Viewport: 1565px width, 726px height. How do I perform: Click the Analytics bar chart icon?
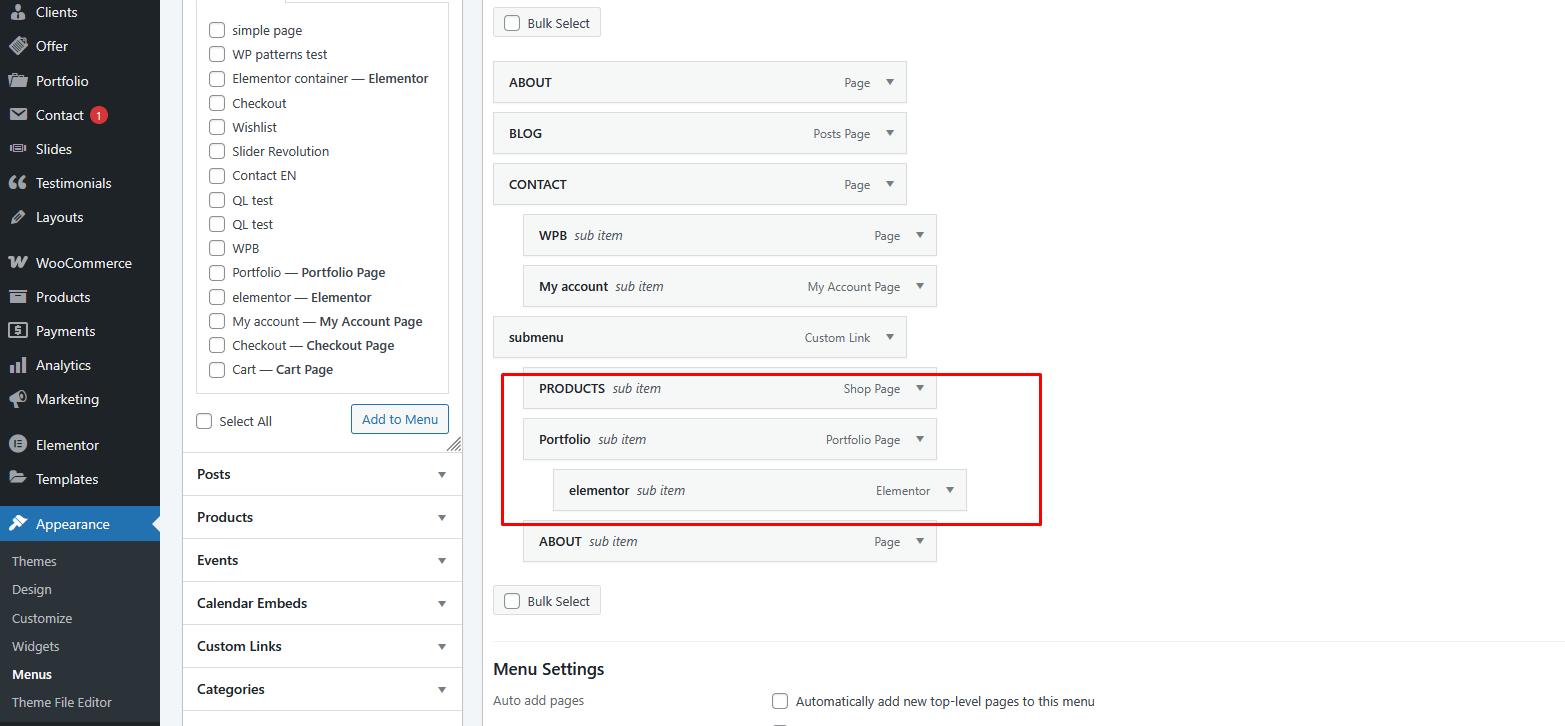(x=18, y=365)
